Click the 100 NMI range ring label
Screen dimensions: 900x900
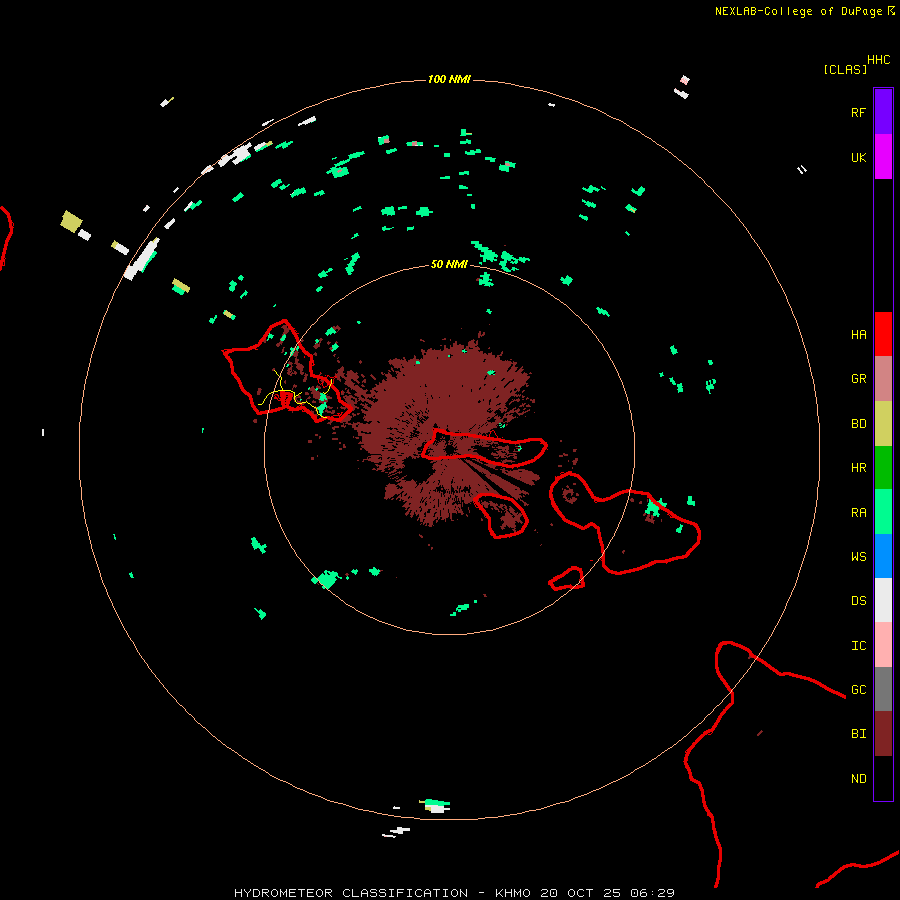(449, 79)
